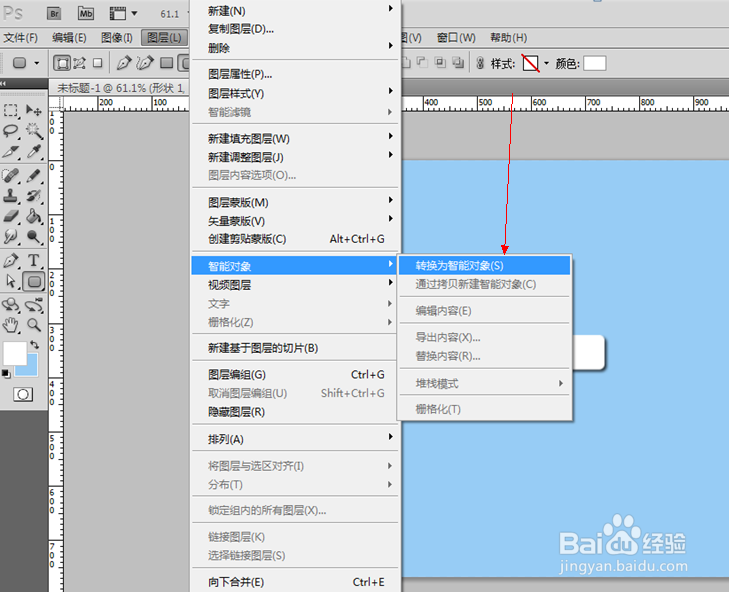Click the zoom level field 61.1
The image size is (729, 592).
click(170, 14)
